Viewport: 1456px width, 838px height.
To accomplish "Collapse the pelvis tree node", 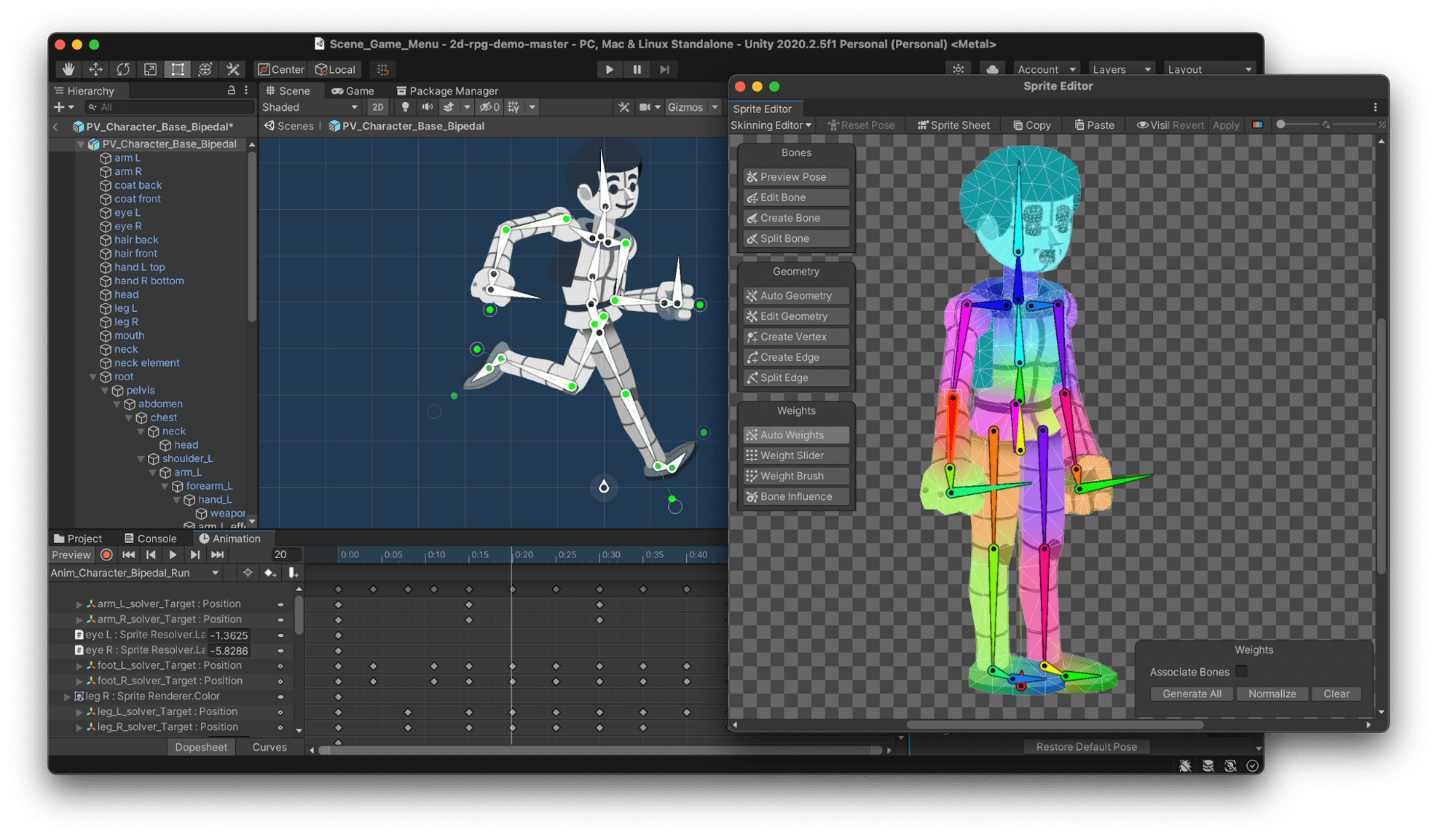I will click(105, 391).
